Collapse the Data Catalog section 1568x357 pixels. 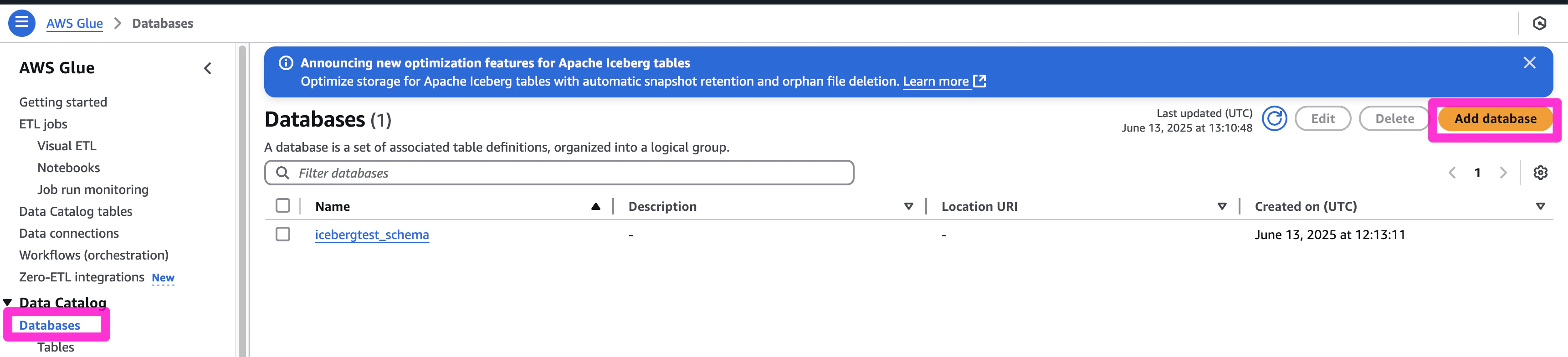click(x=7, y=302)
